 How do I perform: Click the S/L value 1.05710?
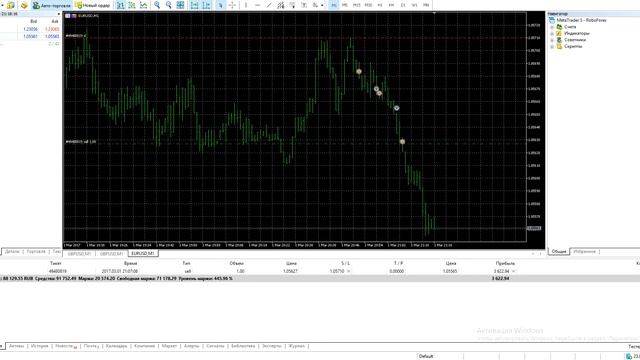click(337, 271)
